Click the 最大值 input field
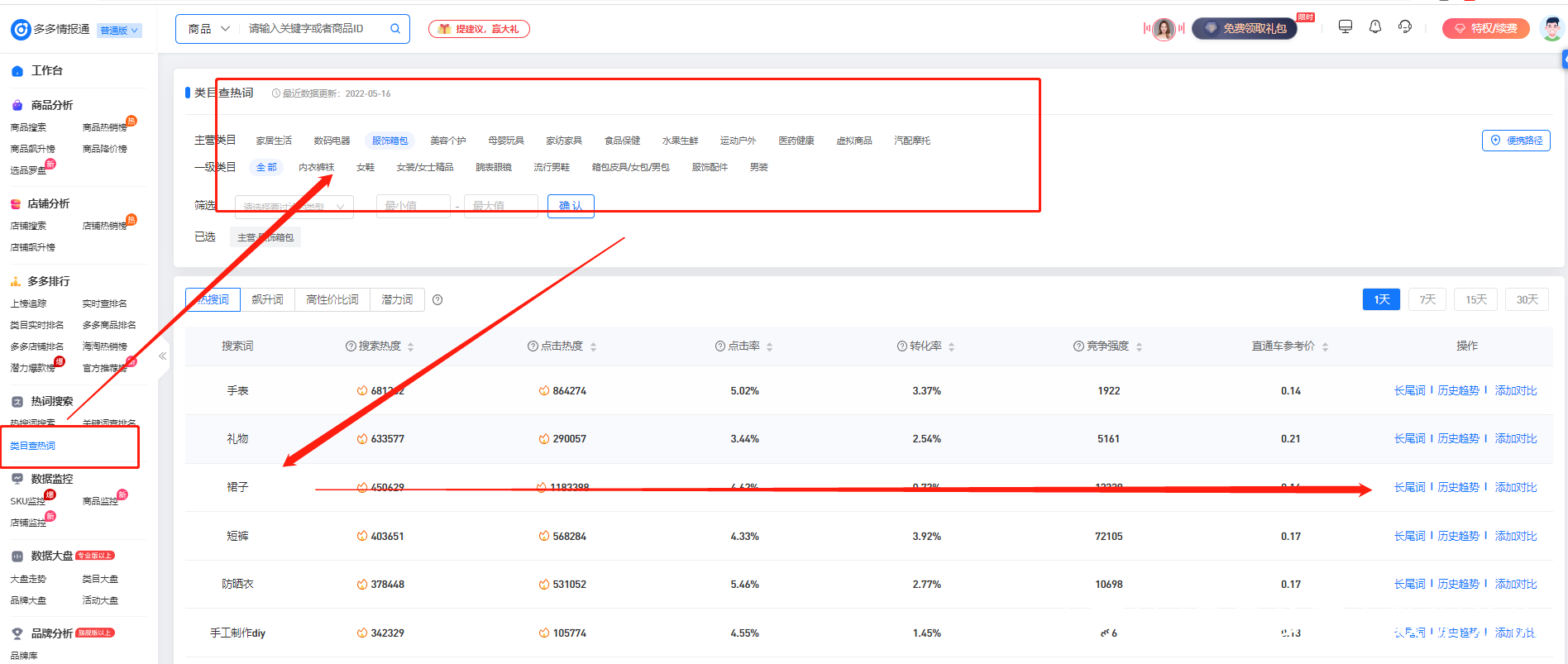 point(501,206)
